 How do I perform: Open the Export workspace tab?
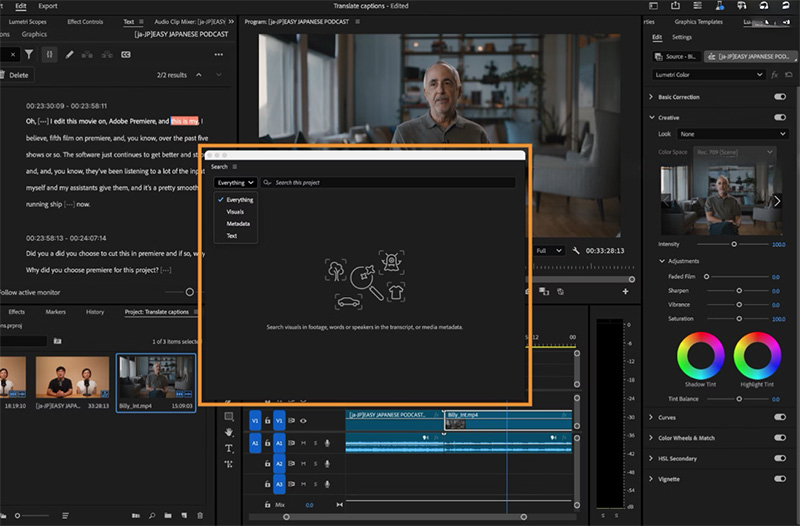click(x=48, y=6)
